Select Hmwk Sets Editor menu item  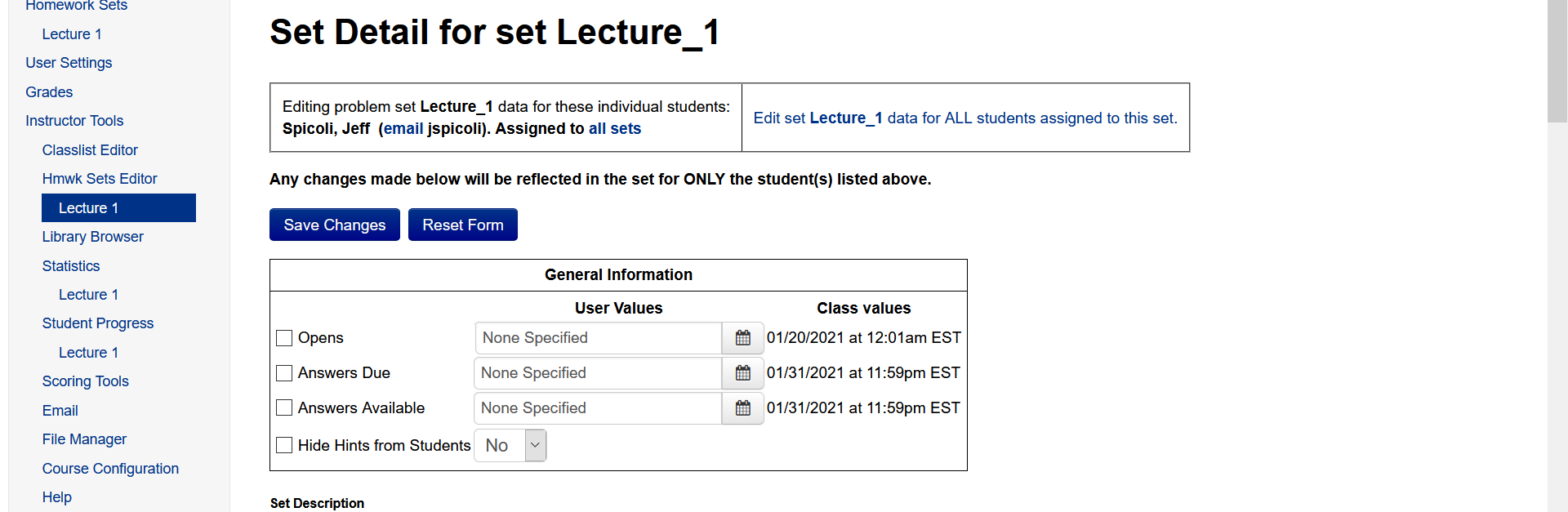coord(100,179)
